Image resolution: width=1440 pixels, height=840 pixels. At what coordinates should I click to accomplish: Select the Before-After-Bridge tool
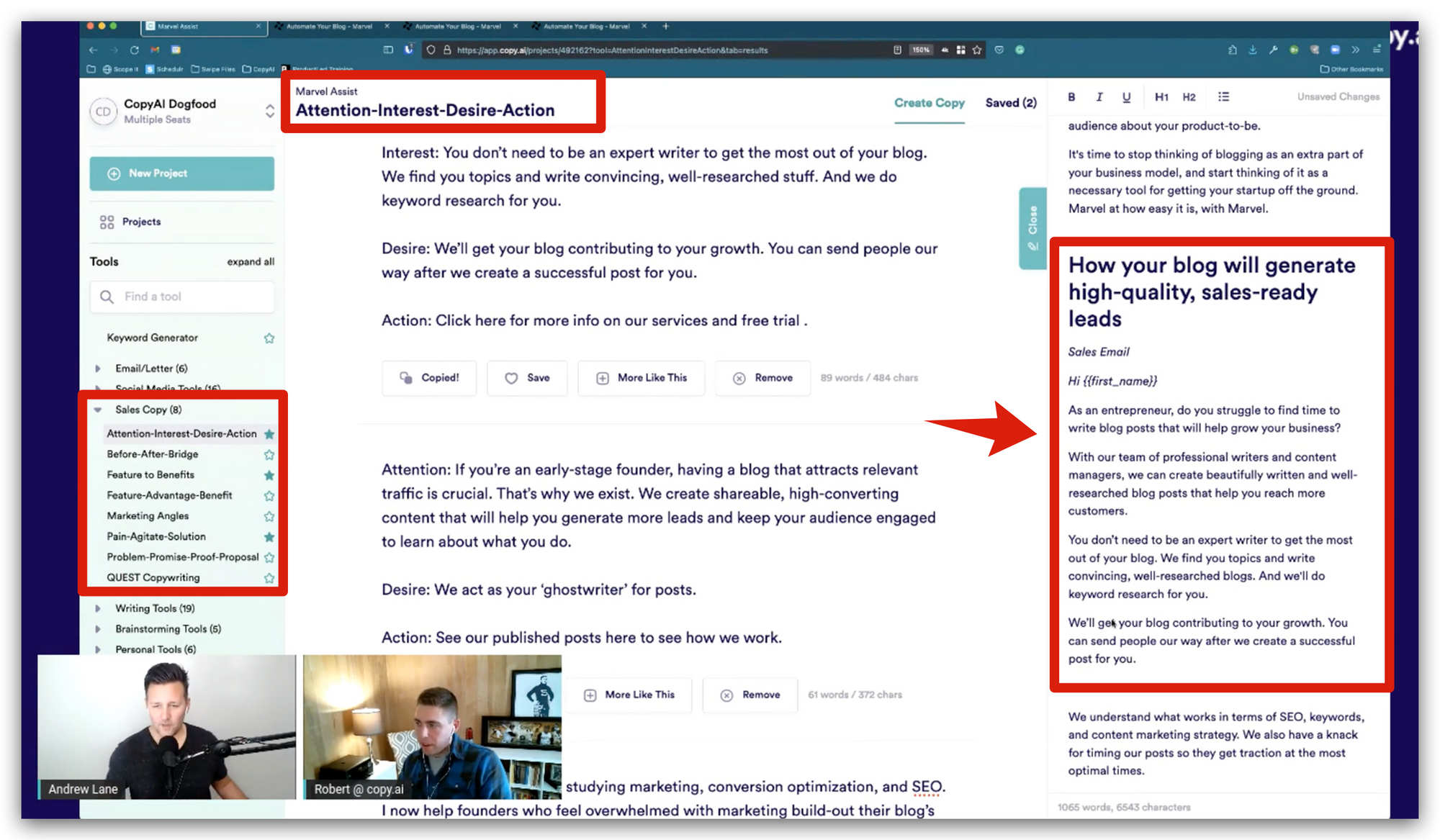[153, 454]
